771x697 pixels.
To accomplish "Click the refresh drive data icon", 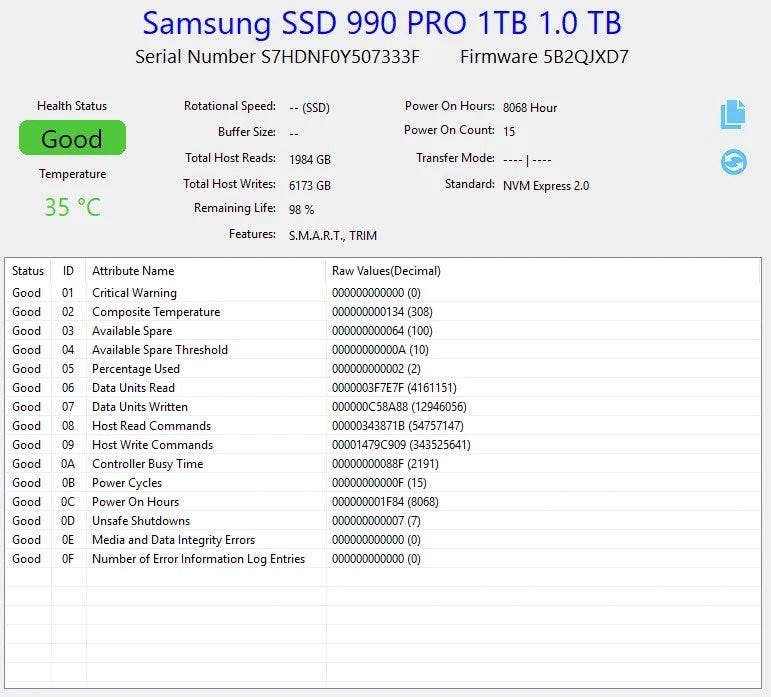I will 734,162.
